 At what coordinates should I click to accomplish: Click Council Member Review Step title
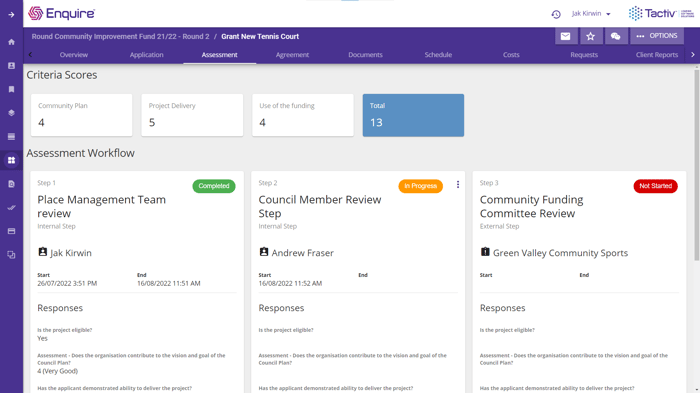tap(320, 206)
